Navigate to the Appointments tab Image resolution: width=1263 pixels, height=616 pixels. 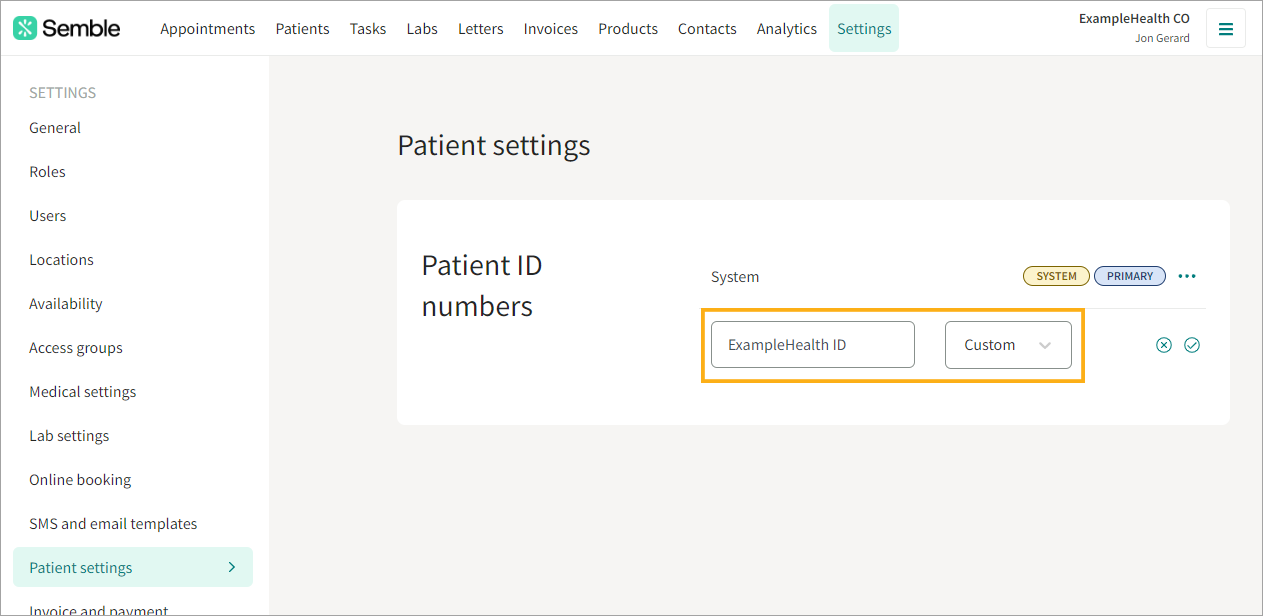tap(207, 28)
